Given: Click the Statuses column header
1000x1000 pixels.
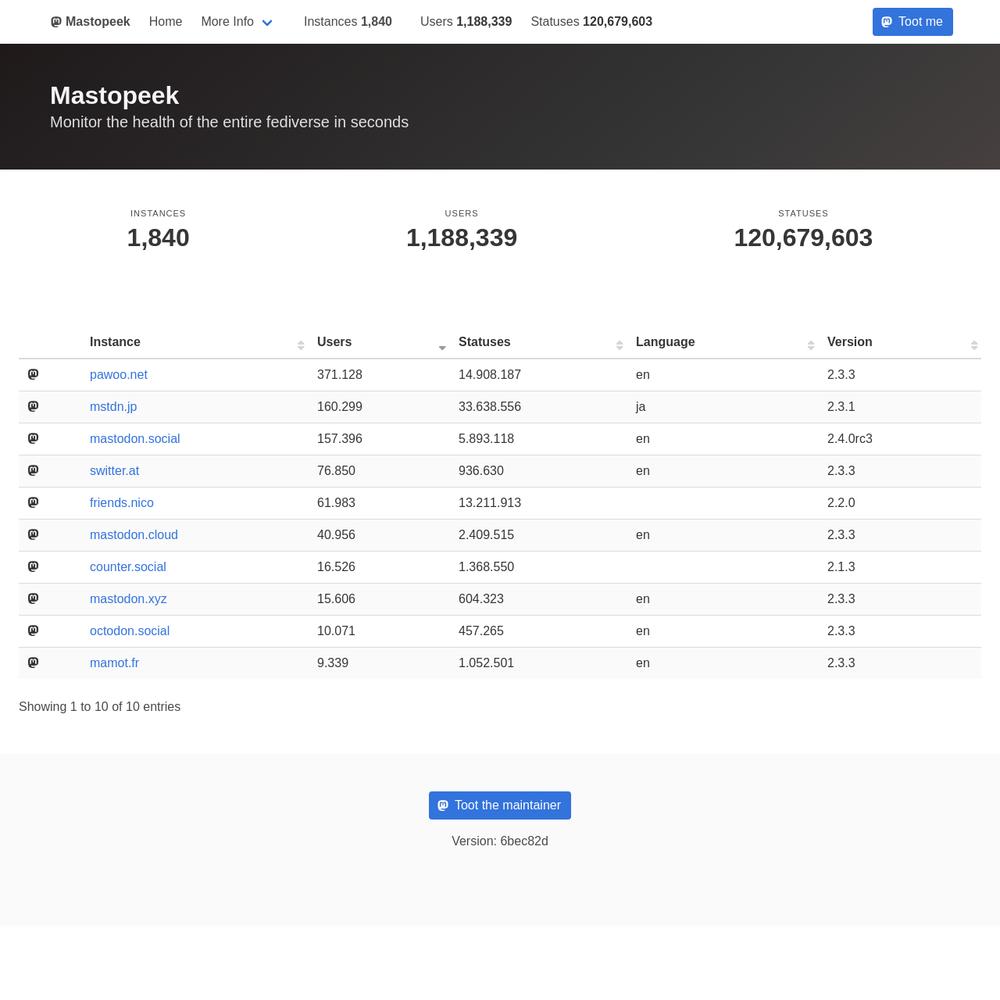Looking at the screenshot, I should 540,342.
